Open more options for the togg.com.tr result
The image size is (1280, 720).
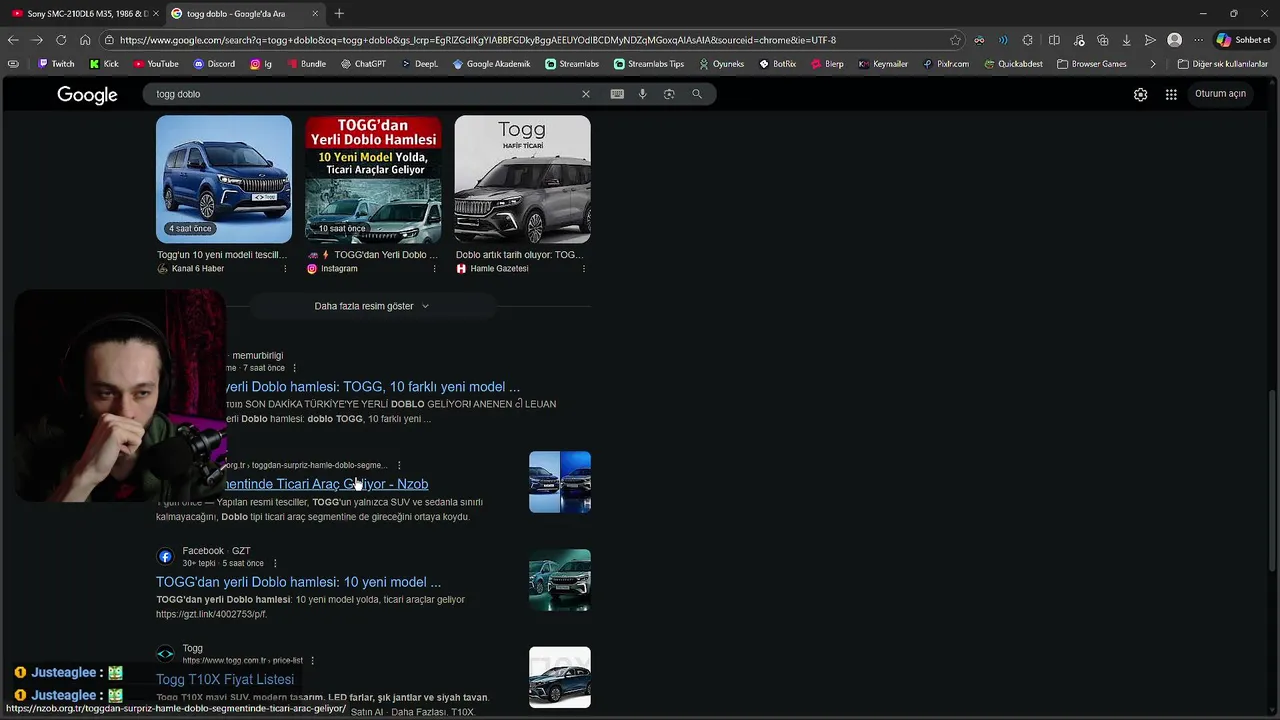click(x=312, y=661)
